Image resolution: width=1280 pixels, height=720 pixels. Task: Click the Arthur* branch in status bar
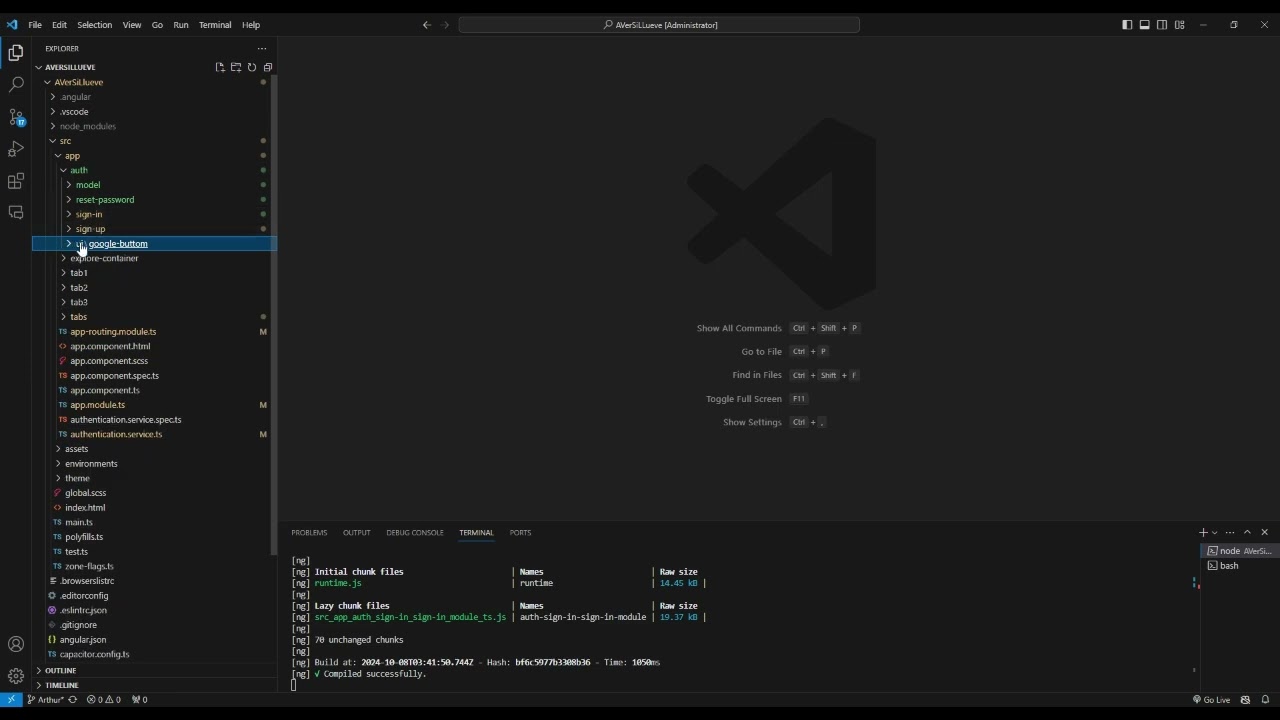pos(46,700)
